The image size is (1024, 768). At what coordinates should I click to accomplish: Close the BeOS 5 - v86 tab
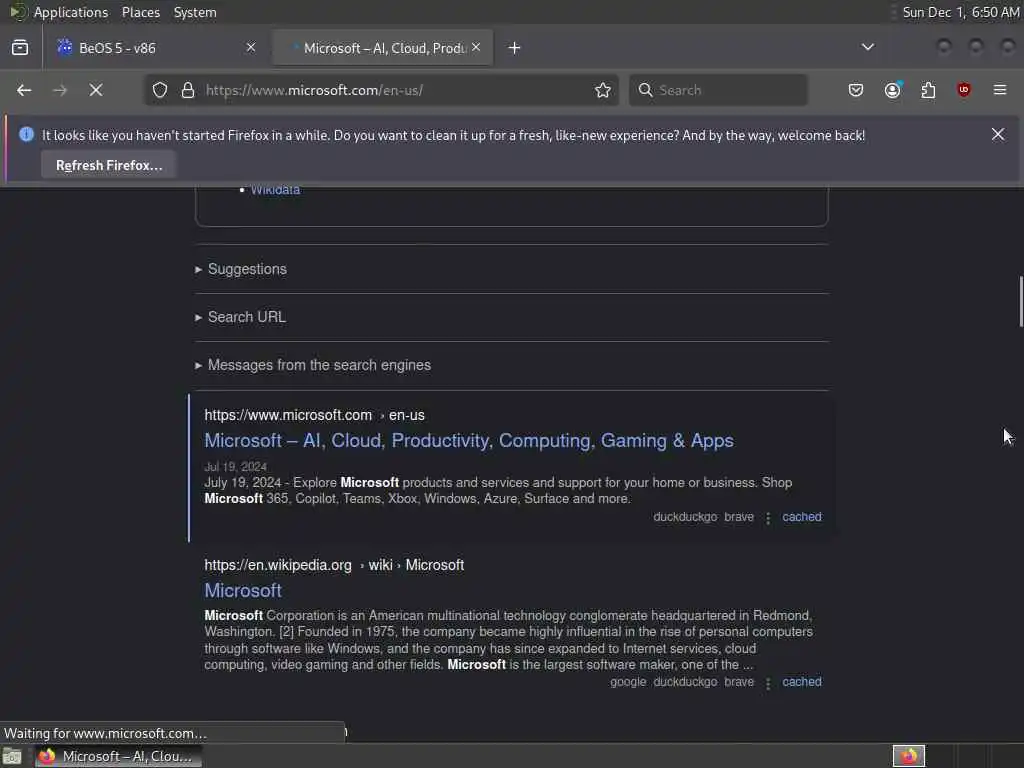[251, 47]
